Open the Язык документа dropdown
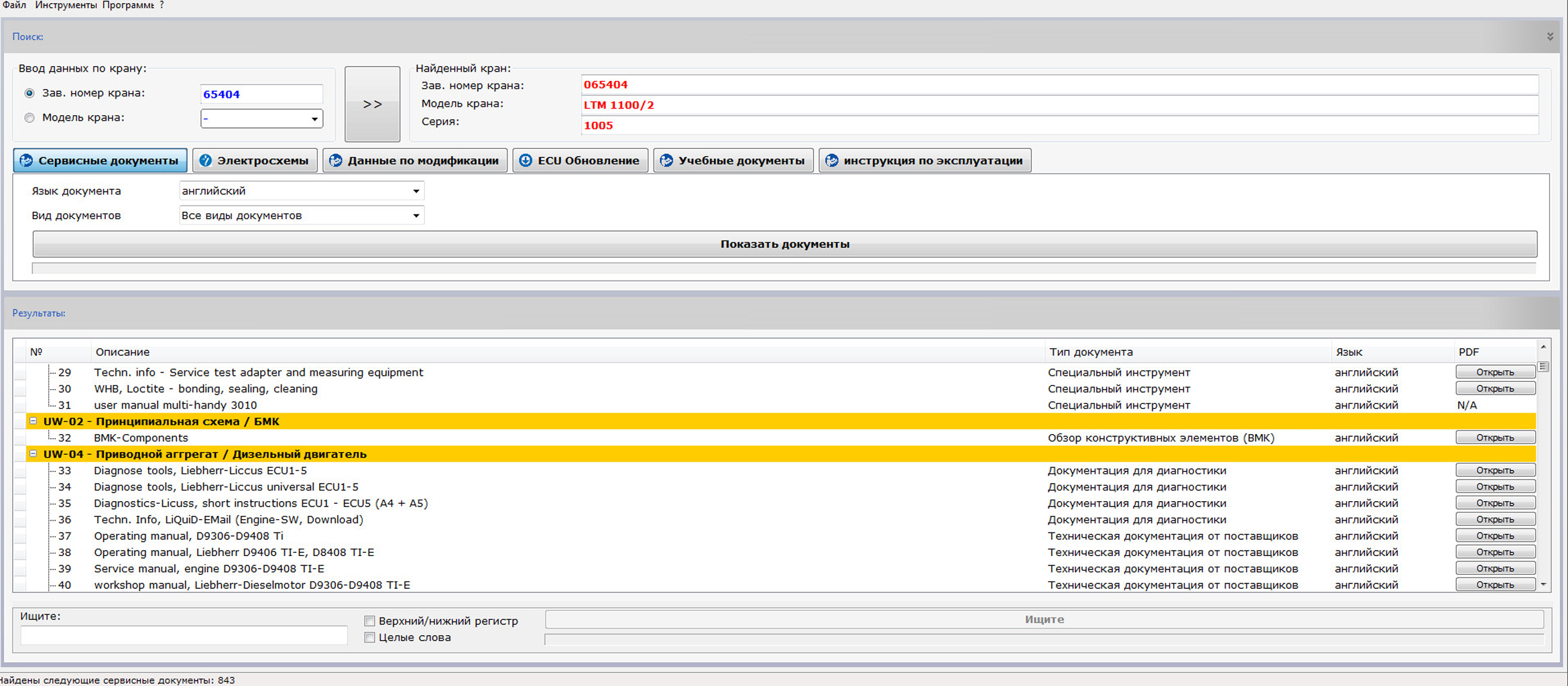This screenshot has width=1568, height=686. tap(416, 192)
